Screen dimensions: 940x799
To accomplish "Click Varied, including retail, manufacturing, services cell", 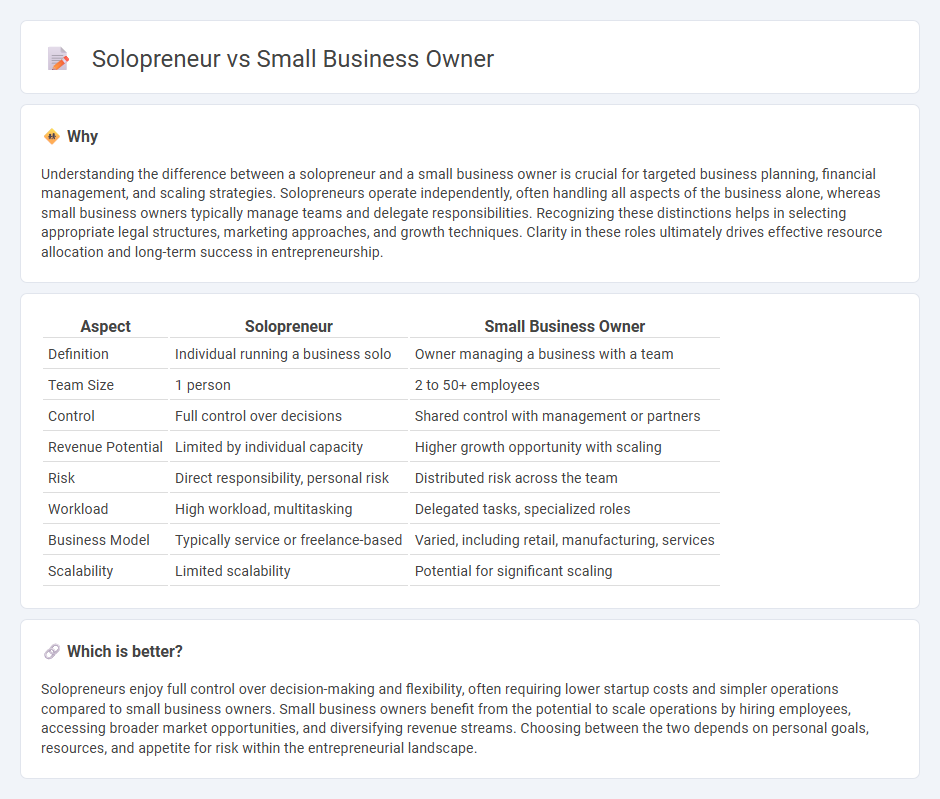I will point(565,540).
